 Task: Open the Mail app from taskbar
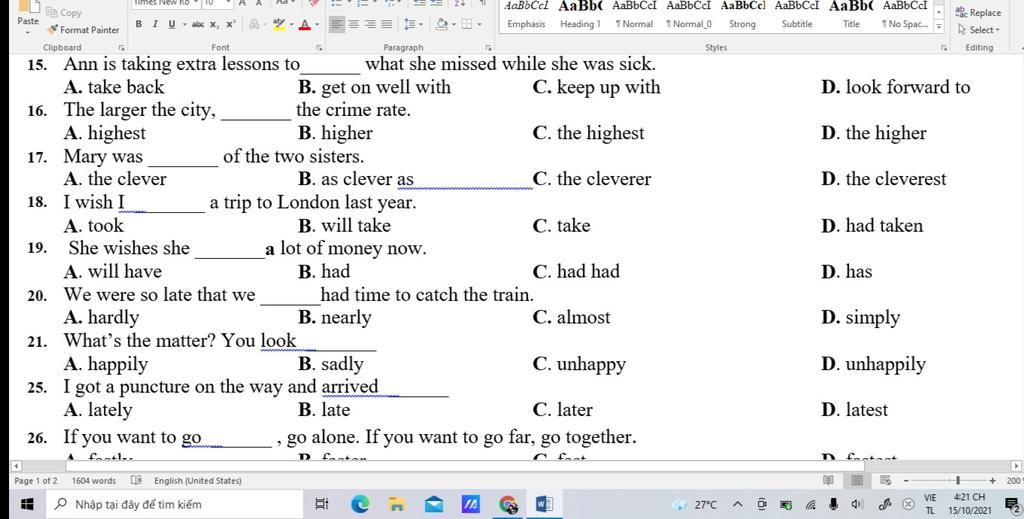coord(434,504)
